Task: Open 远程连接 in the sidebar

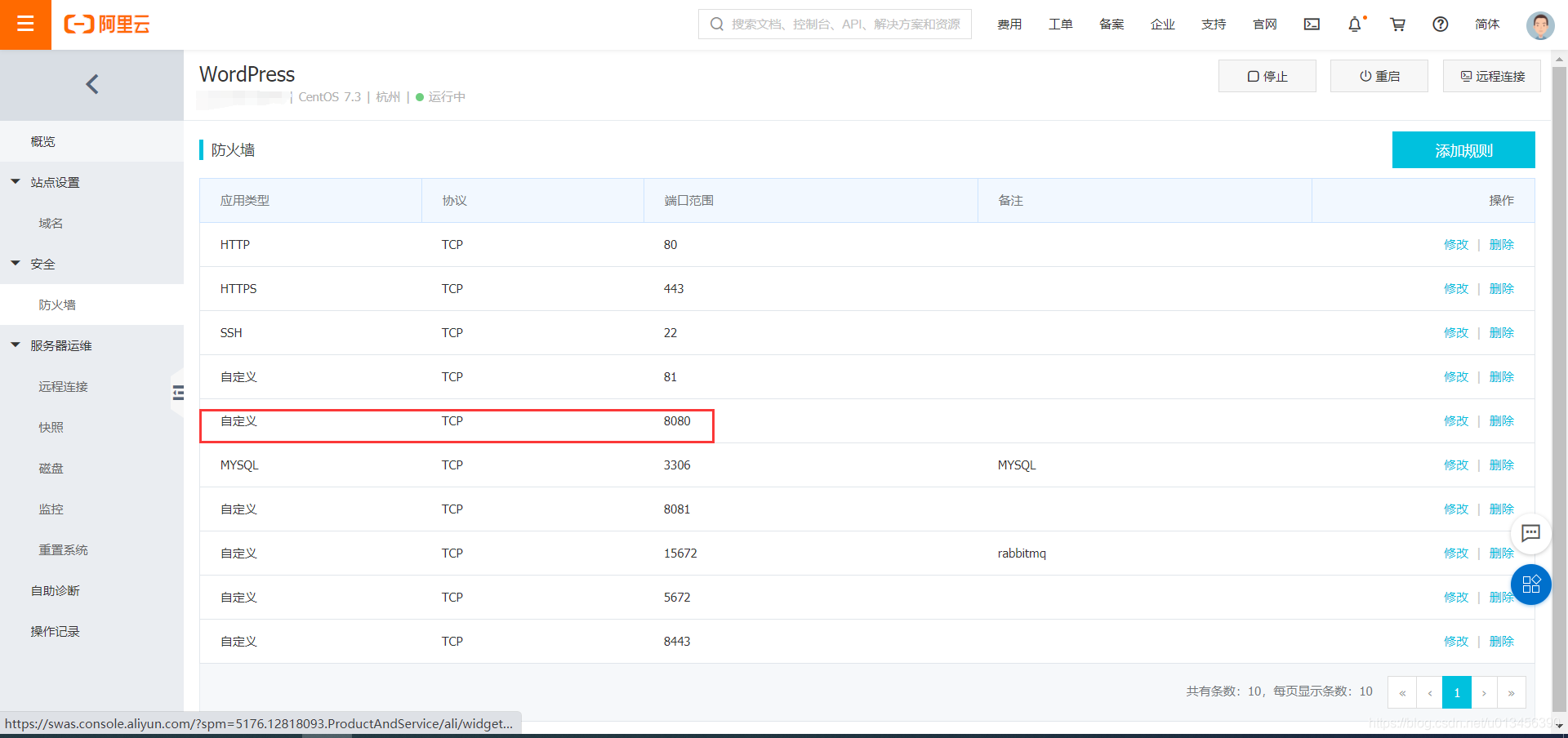Action: tap(91, 386)
